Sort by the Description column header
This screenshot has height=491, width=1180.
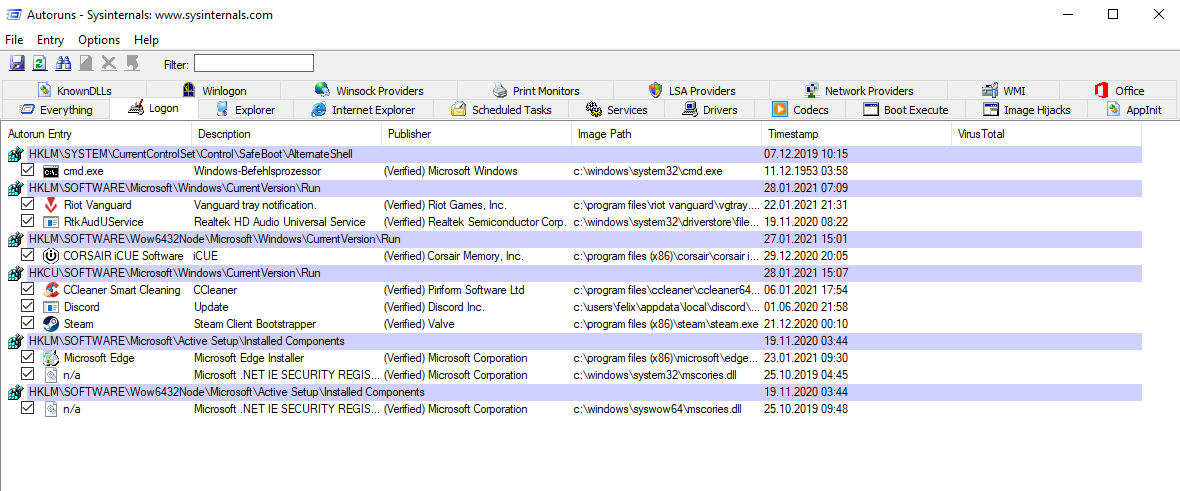287,134
